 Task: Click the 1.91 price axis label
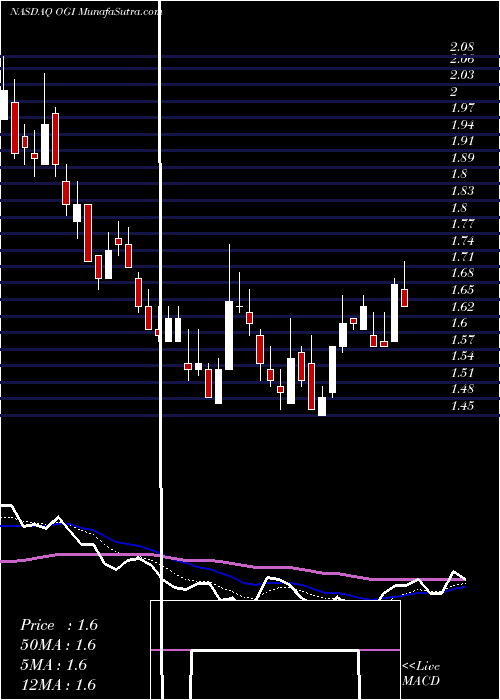[x=462, y=141]
